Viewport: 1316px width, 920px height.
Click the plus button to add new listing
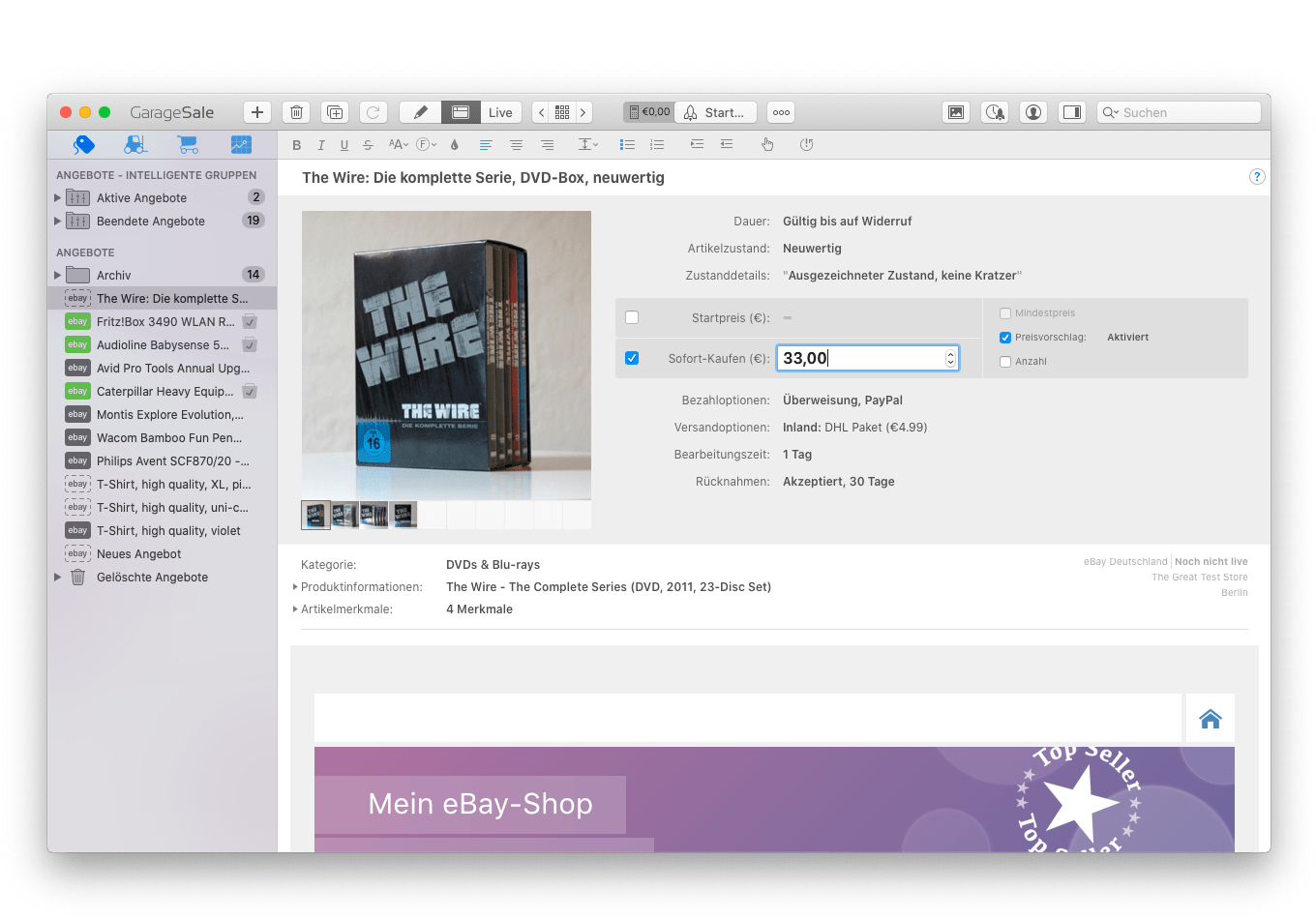[x=256, y=112]
